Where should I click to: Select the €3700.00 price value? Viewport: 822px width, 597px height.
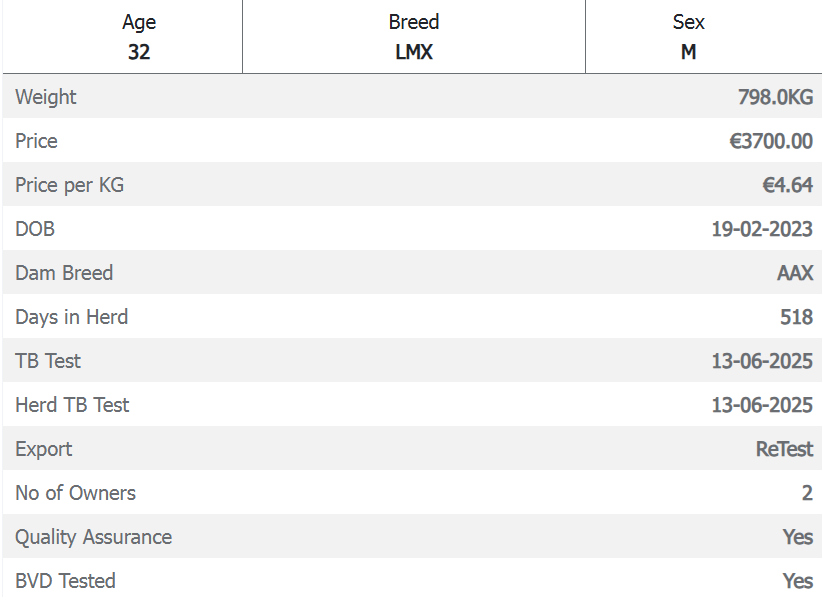coord(771,141)
